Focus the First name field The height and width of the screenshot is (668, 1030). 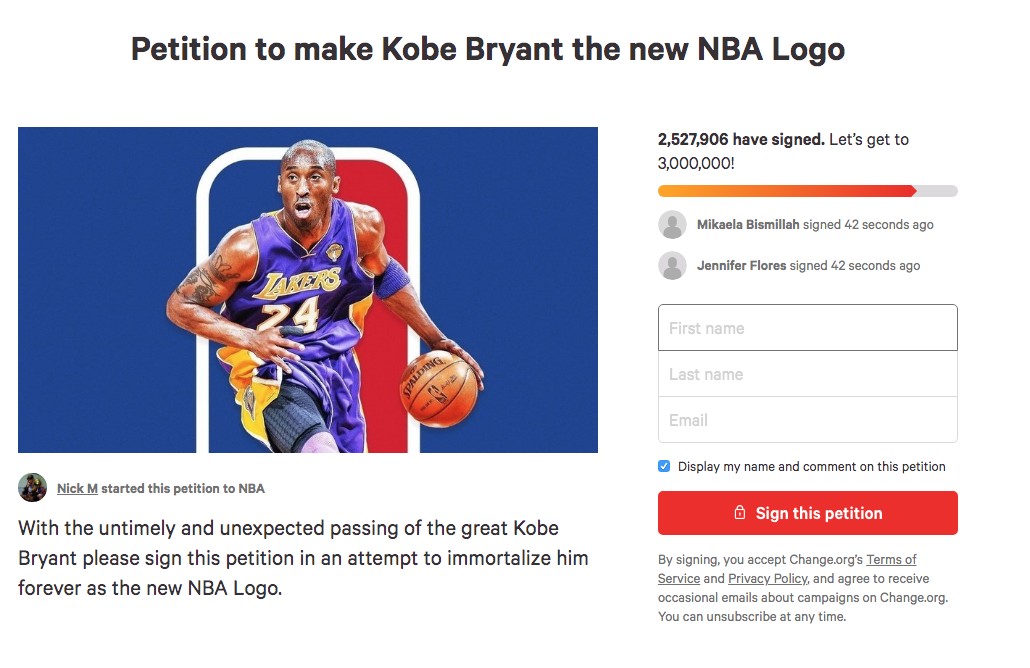click(x=807, y=328)
